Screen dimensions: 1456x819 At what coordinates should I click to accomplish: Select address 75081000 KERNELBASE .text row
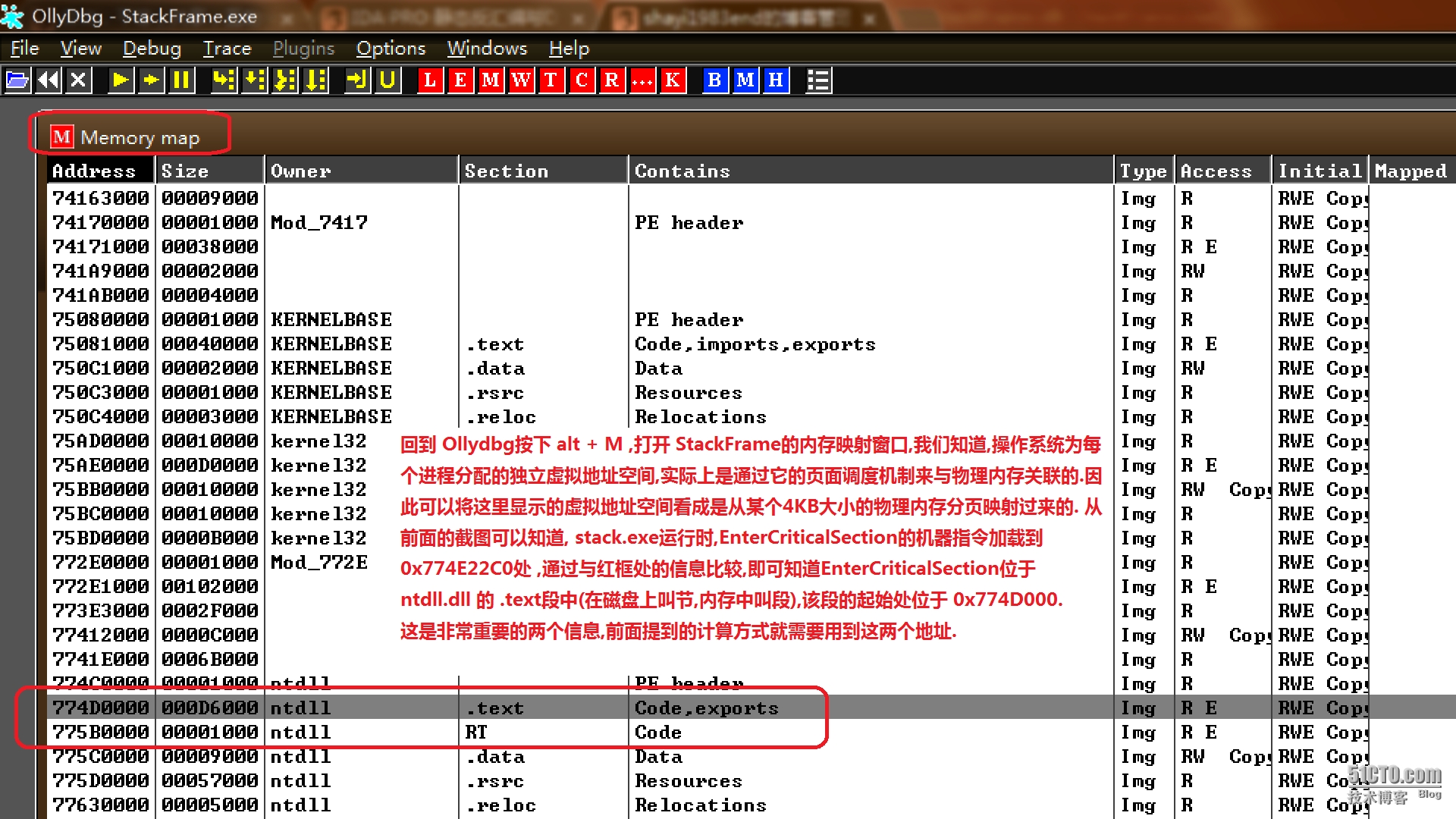pyautogui.click(x=751, y=344)
